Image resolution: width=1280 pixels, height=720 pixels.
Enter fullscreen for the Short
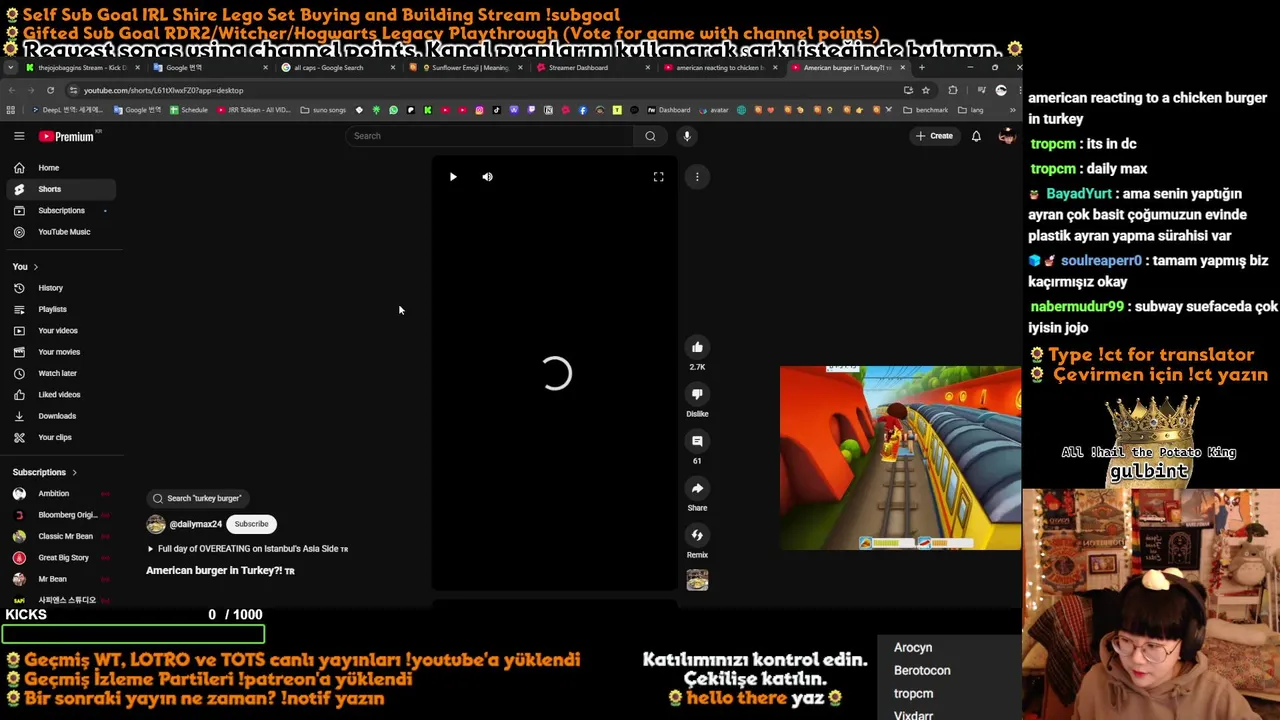(658, 177)
